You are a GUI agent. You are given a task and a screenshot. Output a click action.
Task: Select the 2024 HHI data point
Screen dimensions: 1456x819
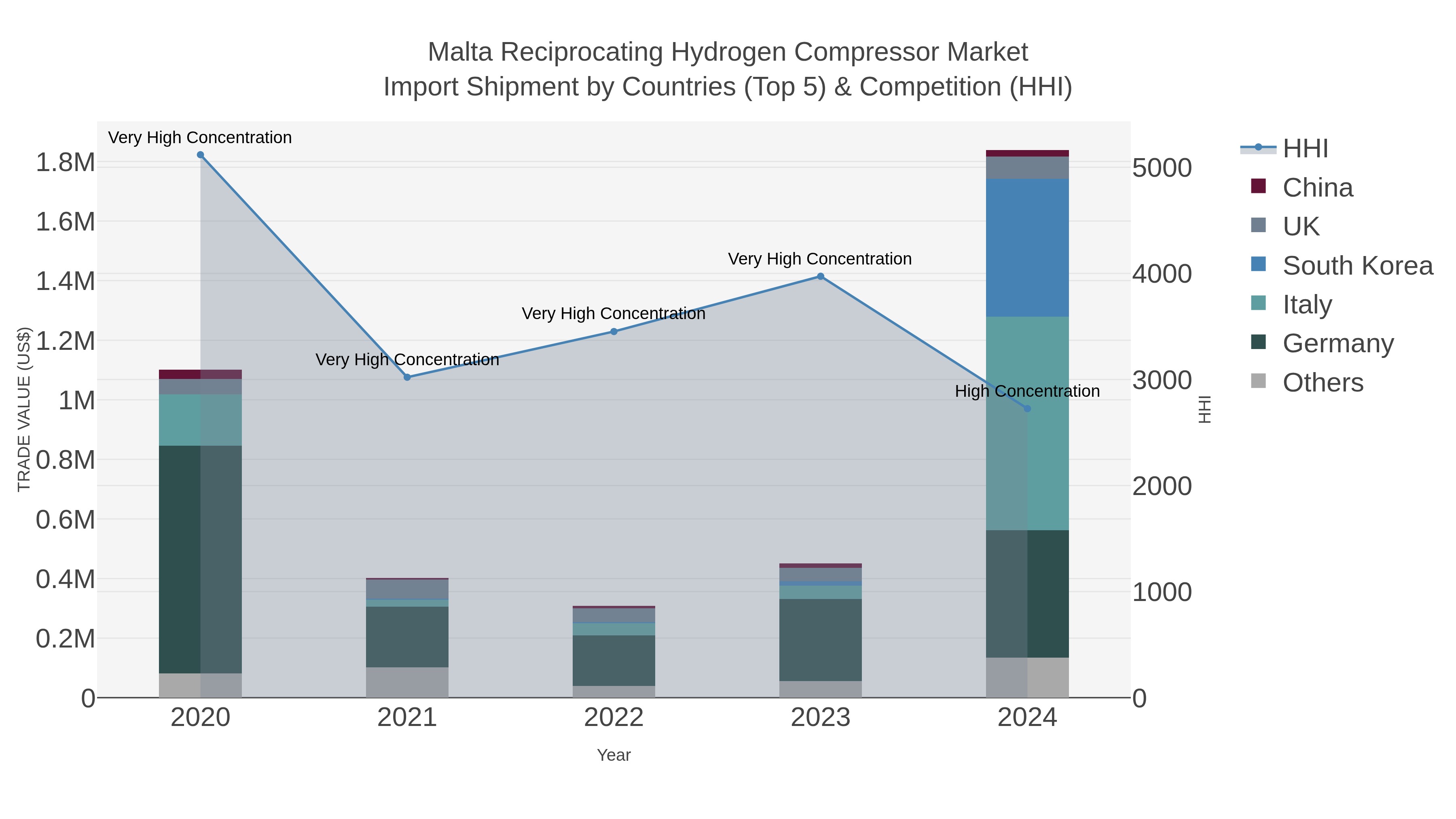point(1028,408)
